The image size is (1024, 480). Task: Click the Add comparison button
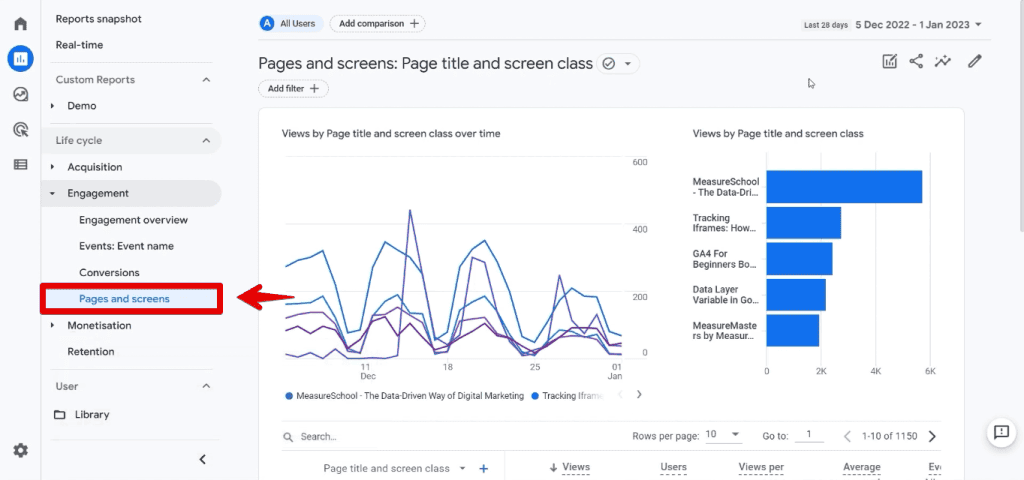pyautogui.click(x=377, y=24)
